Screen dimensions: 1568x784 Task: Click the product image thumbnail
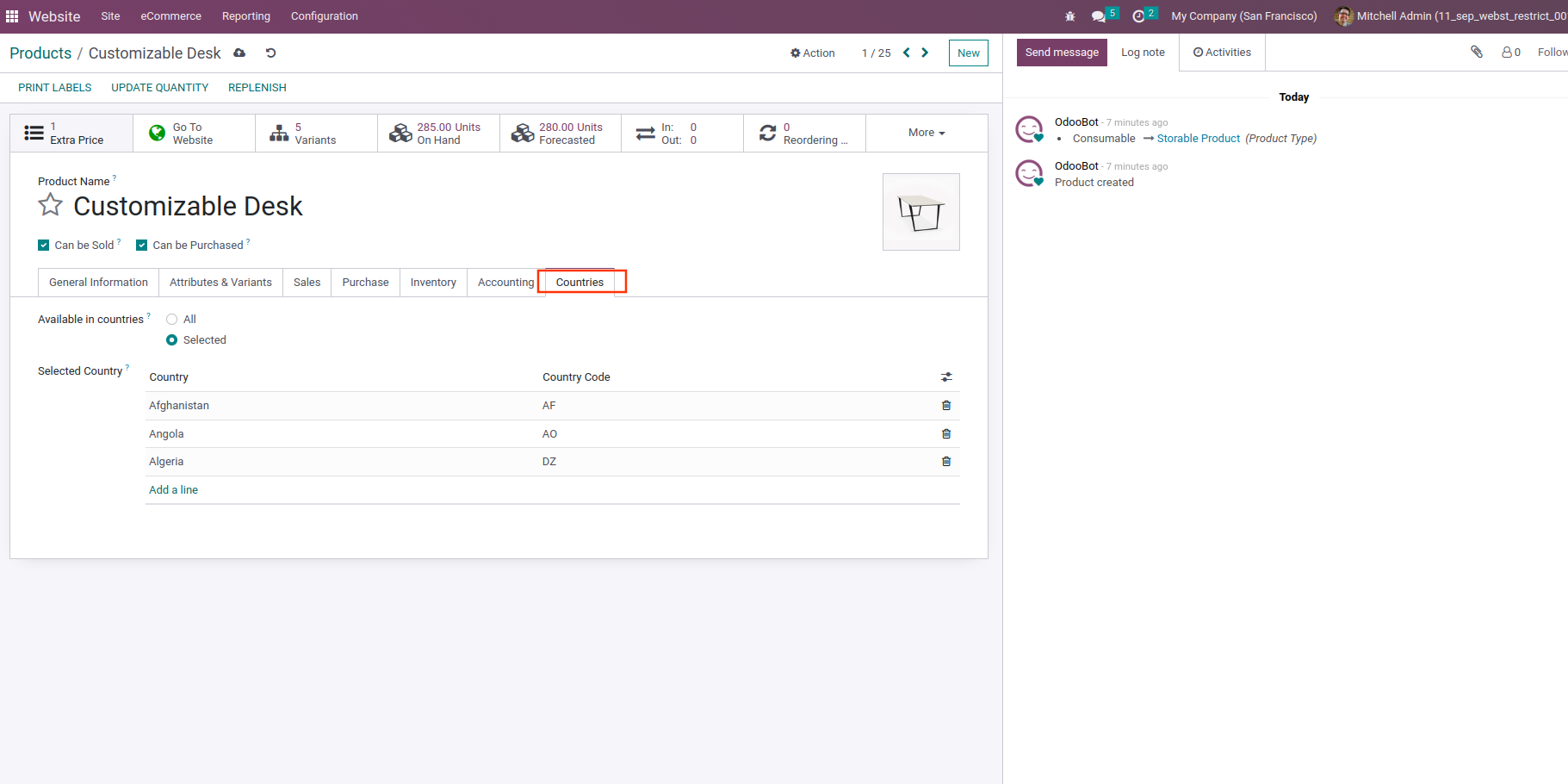pyautogui.click(x=921, y=212)
